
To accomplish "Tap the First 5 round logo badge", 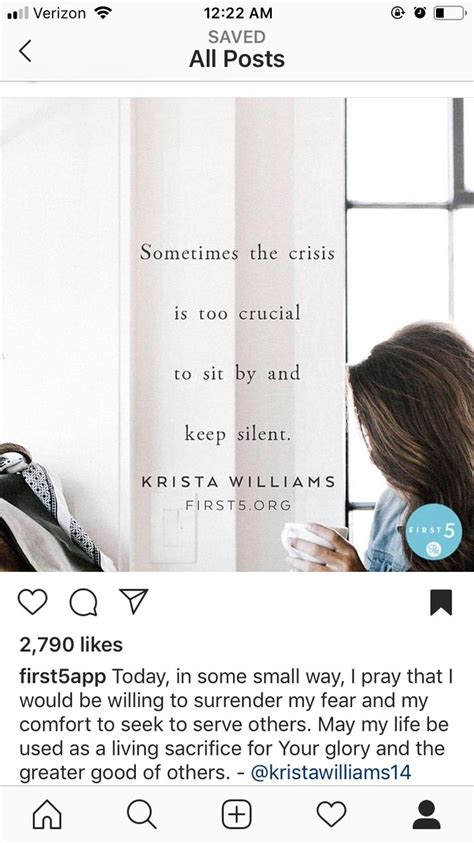I will point(433,532).
